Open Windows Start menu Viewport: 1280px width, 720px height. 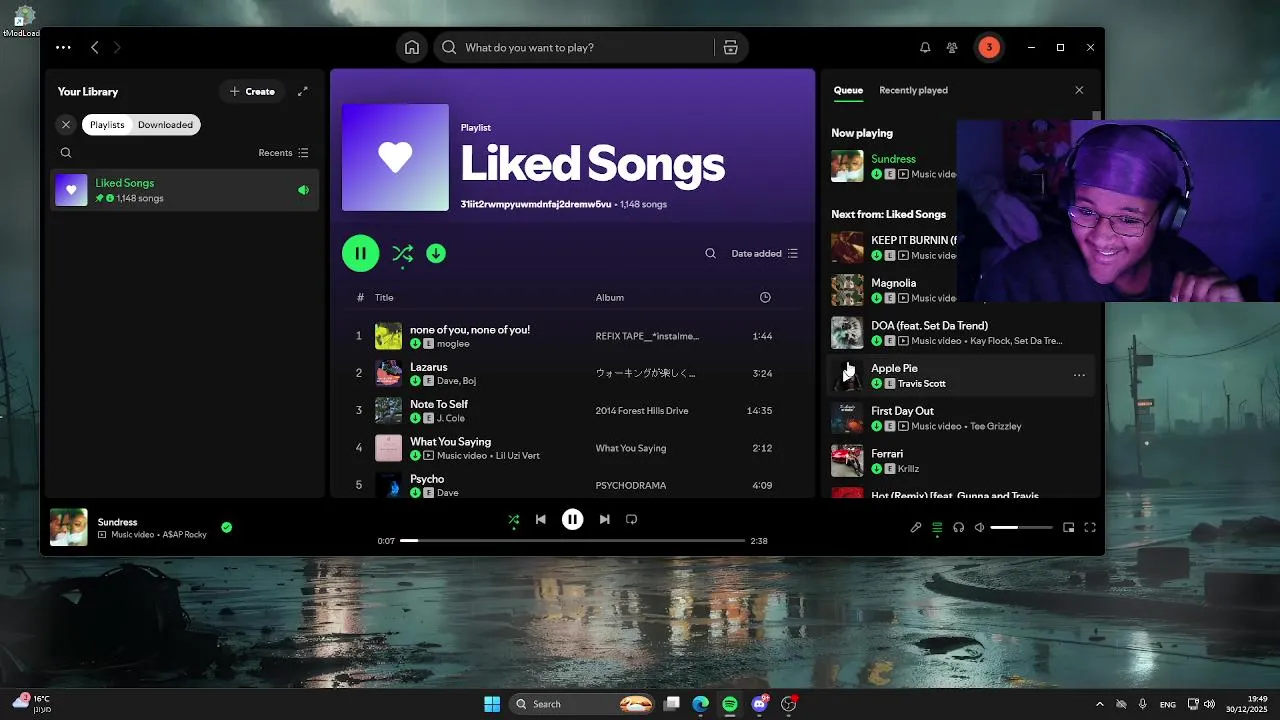492,704
